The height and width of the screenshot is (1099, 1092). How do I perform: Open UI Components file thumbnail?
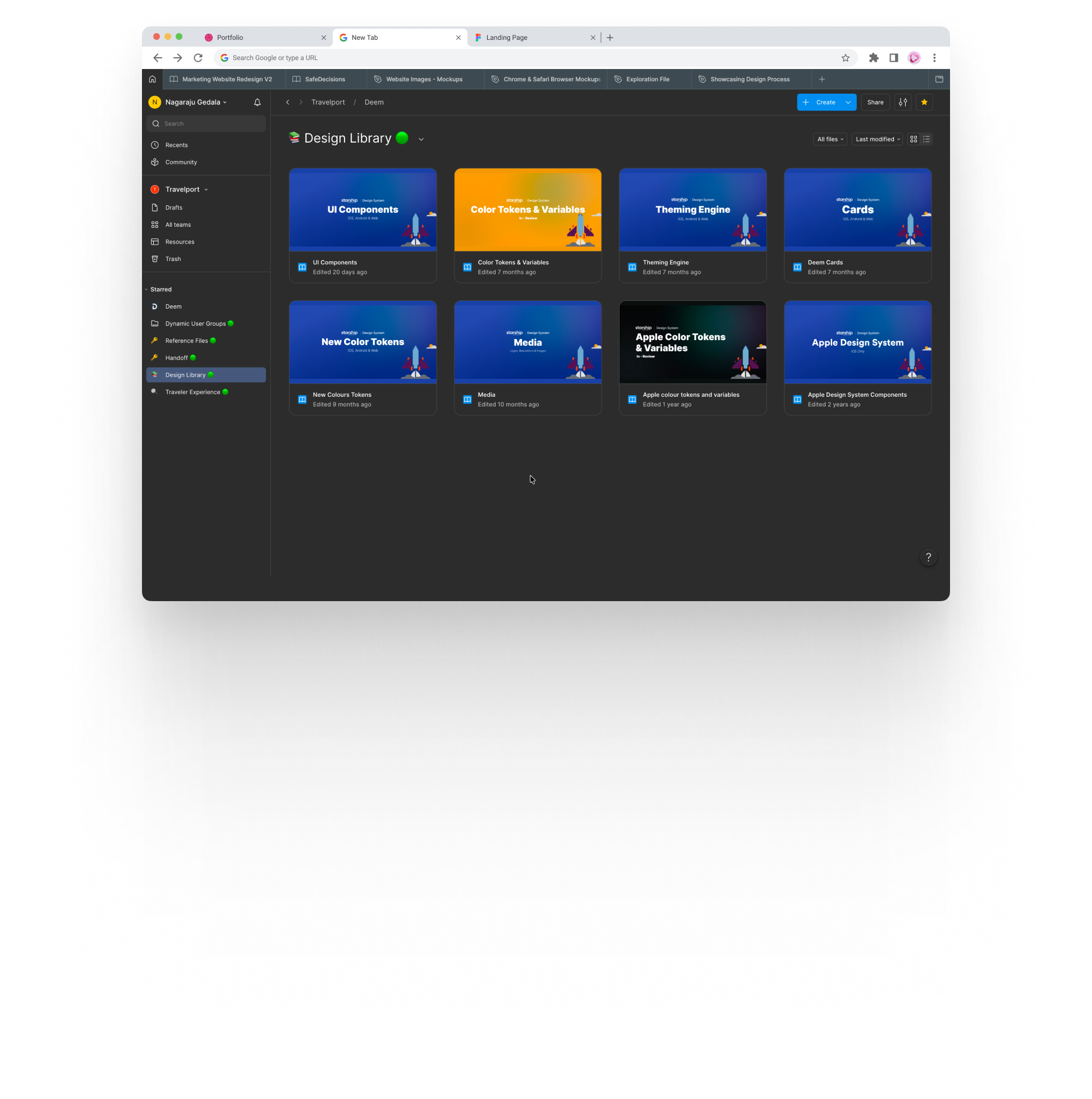pos(363,210)
